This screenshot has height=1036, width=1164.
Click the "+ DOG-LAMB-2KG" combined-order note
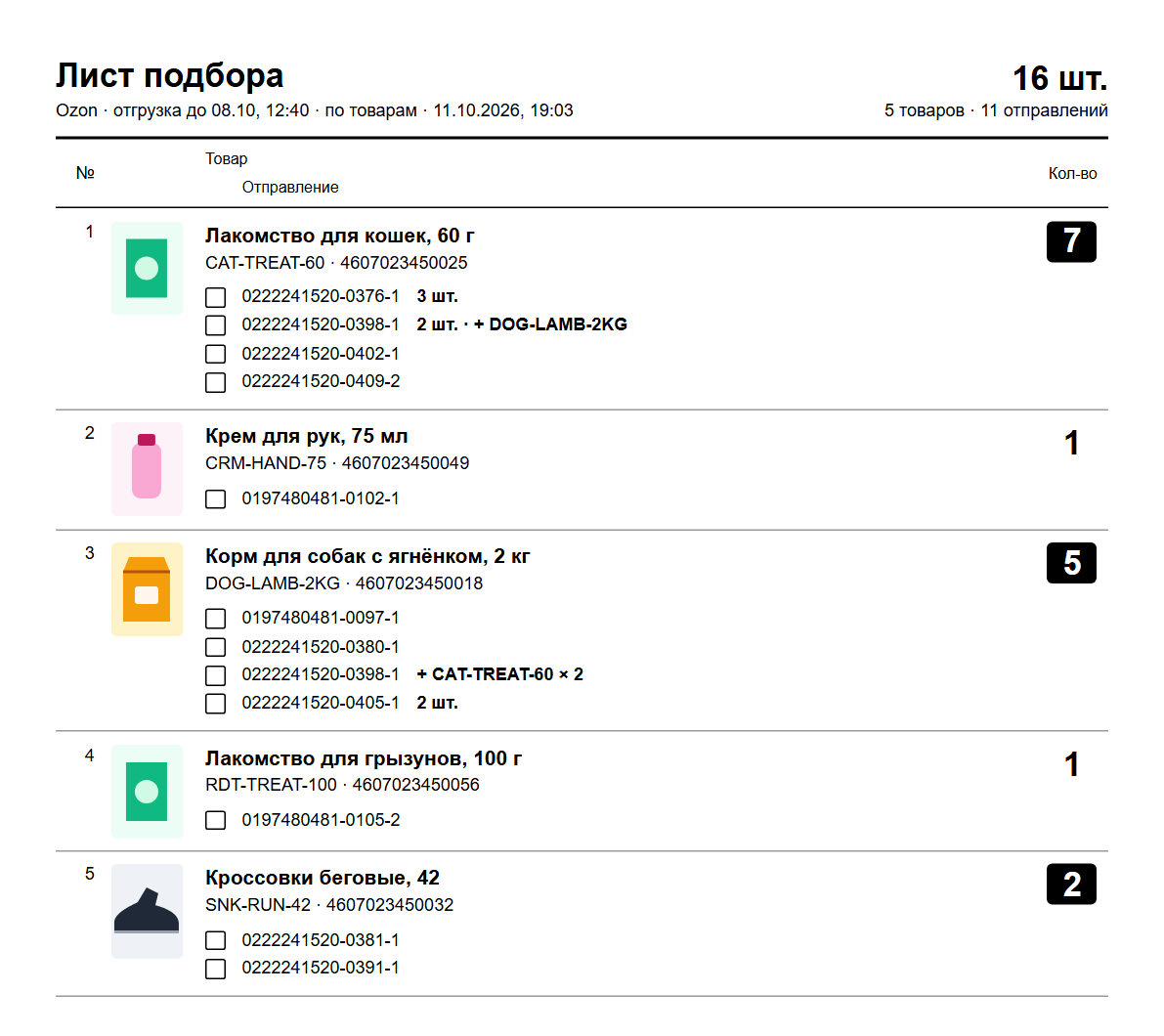coord(551,324)
